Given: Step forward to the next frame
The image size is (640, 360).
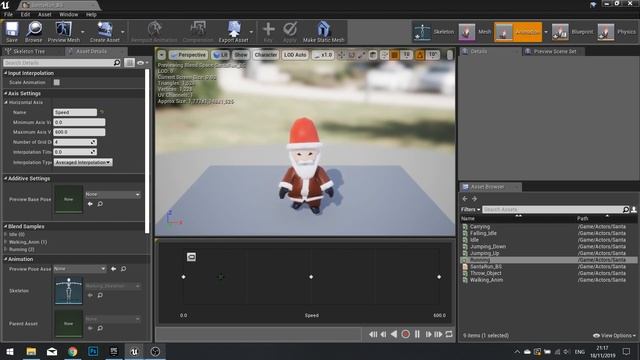Looking at the screenshot, I should click(428, 334).
